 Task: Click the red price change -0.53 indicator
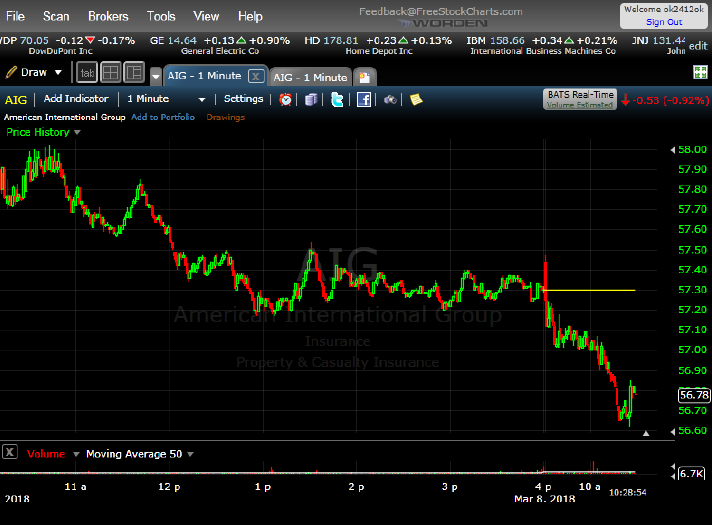(665, 100)
